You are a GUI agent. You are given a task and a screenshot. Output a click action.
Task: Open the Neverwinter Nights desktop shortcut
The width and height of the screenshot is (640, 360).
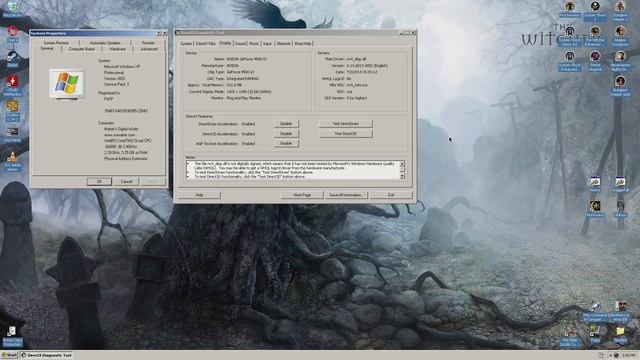pos(620,61)
